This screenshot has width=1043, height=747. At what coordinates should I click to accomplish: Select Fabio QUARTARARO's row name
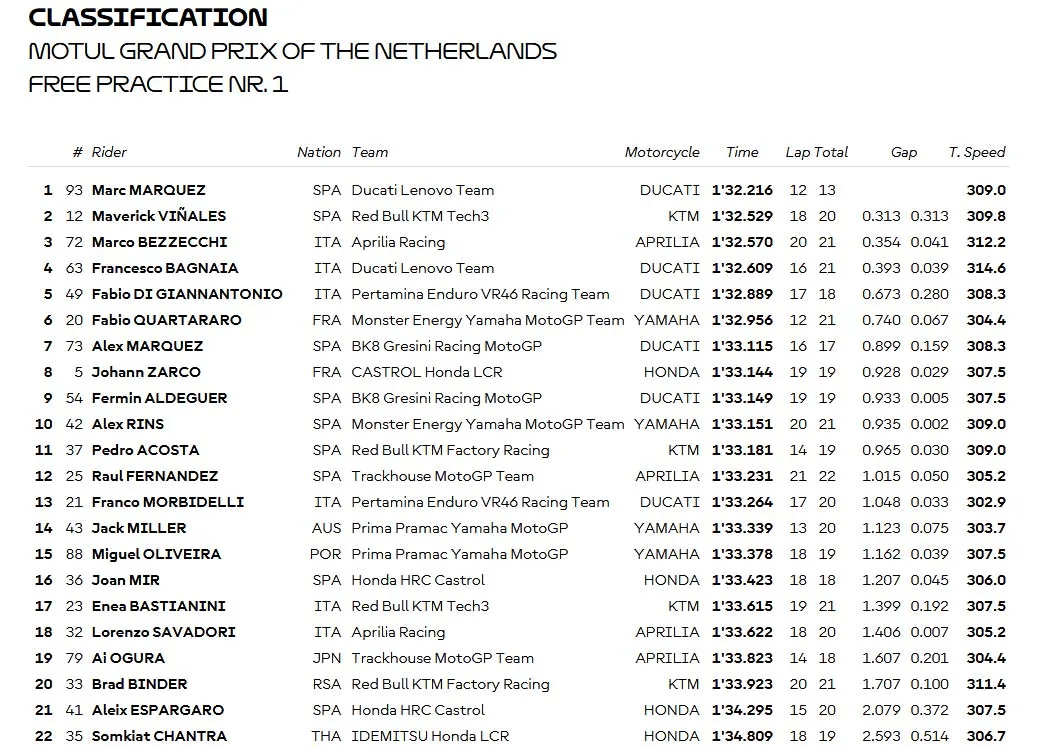point(166,320)
